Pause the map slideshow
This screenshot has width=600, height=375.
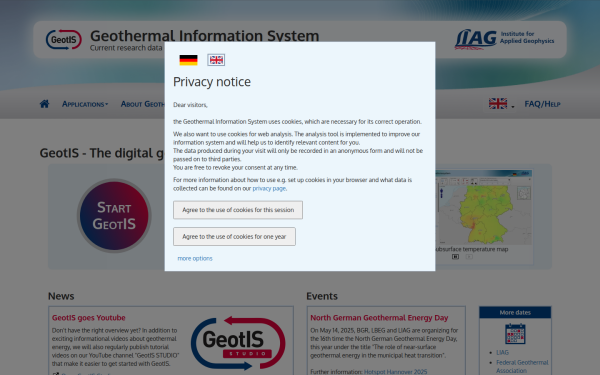[455, 257]
